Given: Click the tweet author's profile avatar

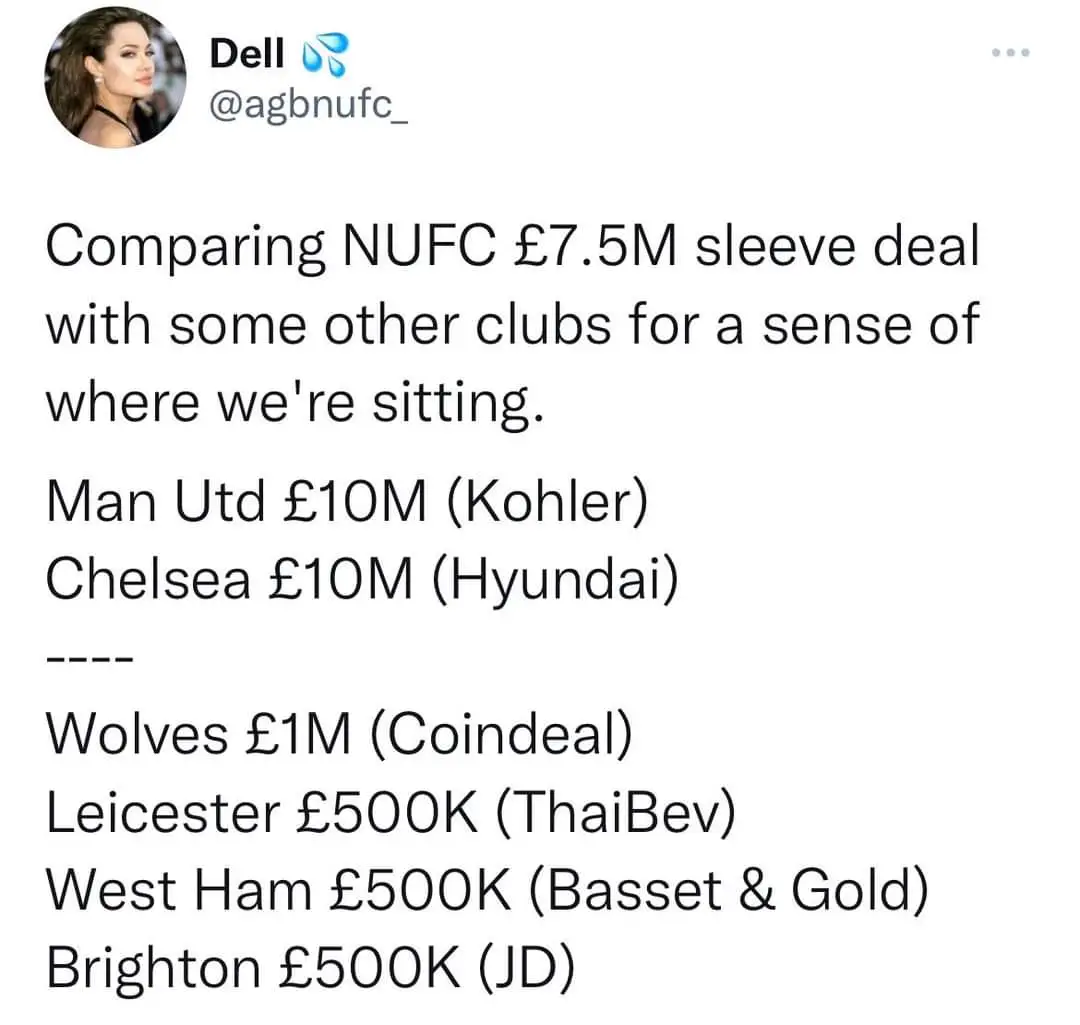Looking at the screenshot, I should (x=116, y=79).
